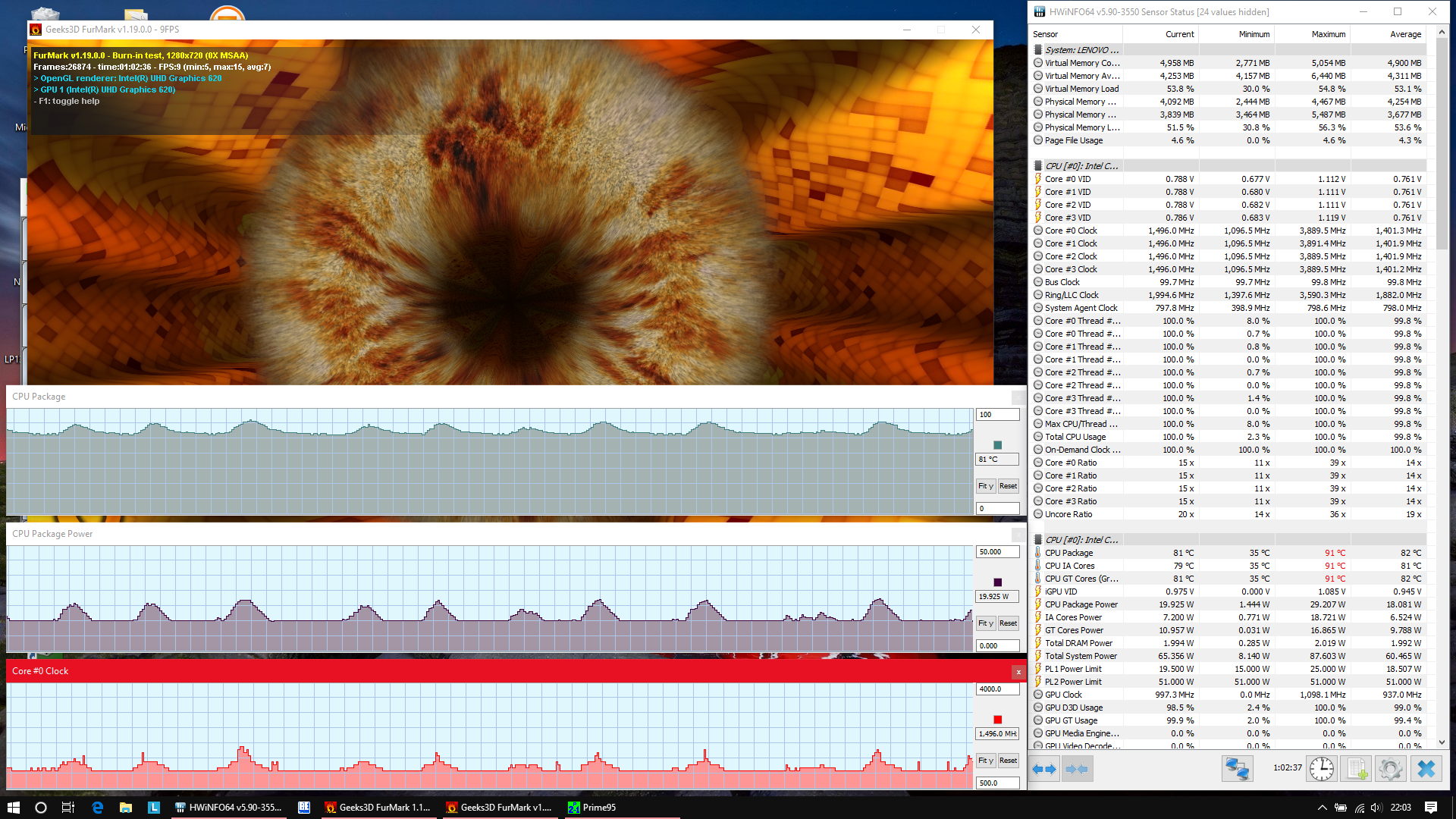This screenshot has height=819, width=1456.
Task: Click the expand sensor columns arrows icon
Action: [x=1044, y=769]
